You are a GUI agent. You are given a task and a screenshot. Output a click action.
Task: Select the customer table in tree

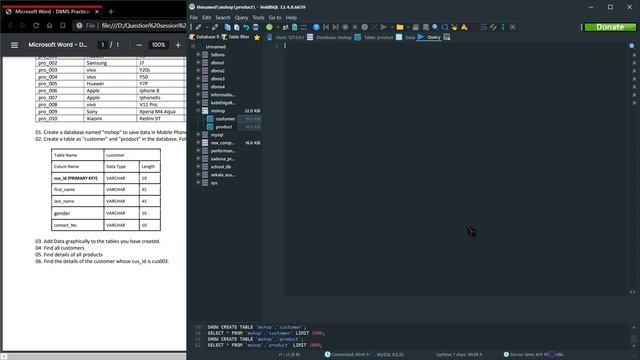pos(225,119)
